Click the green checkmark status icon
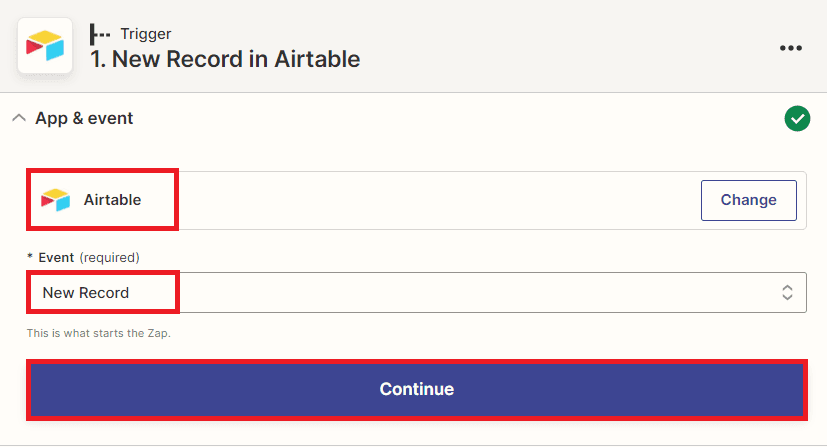Screen dimensions: 827x447 click(797, 119)
